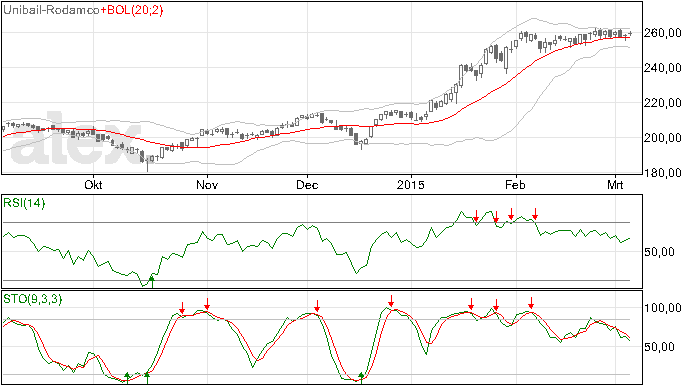Screen dimensions: 690x387
Task: Click the green RSI buy arrow in October
Action: 152,281
